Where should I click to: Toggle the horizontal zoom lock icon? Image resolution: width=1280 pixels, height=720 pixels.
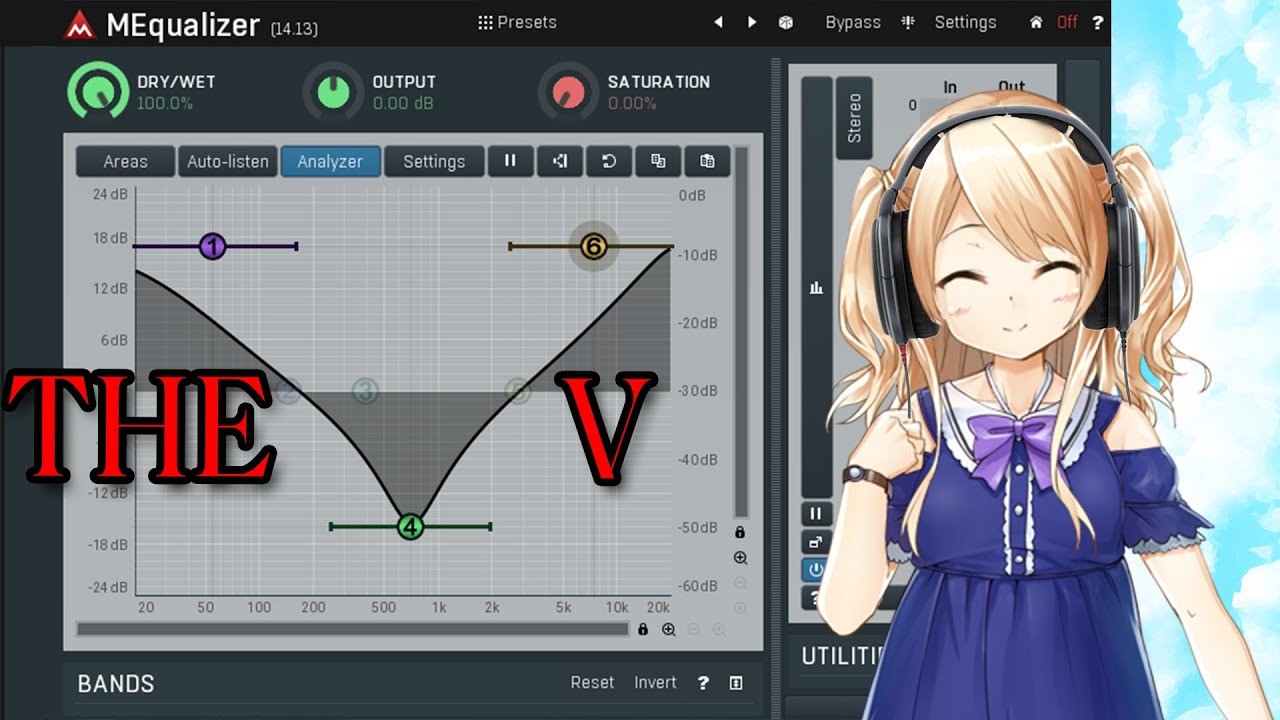(x=643, y=629)
